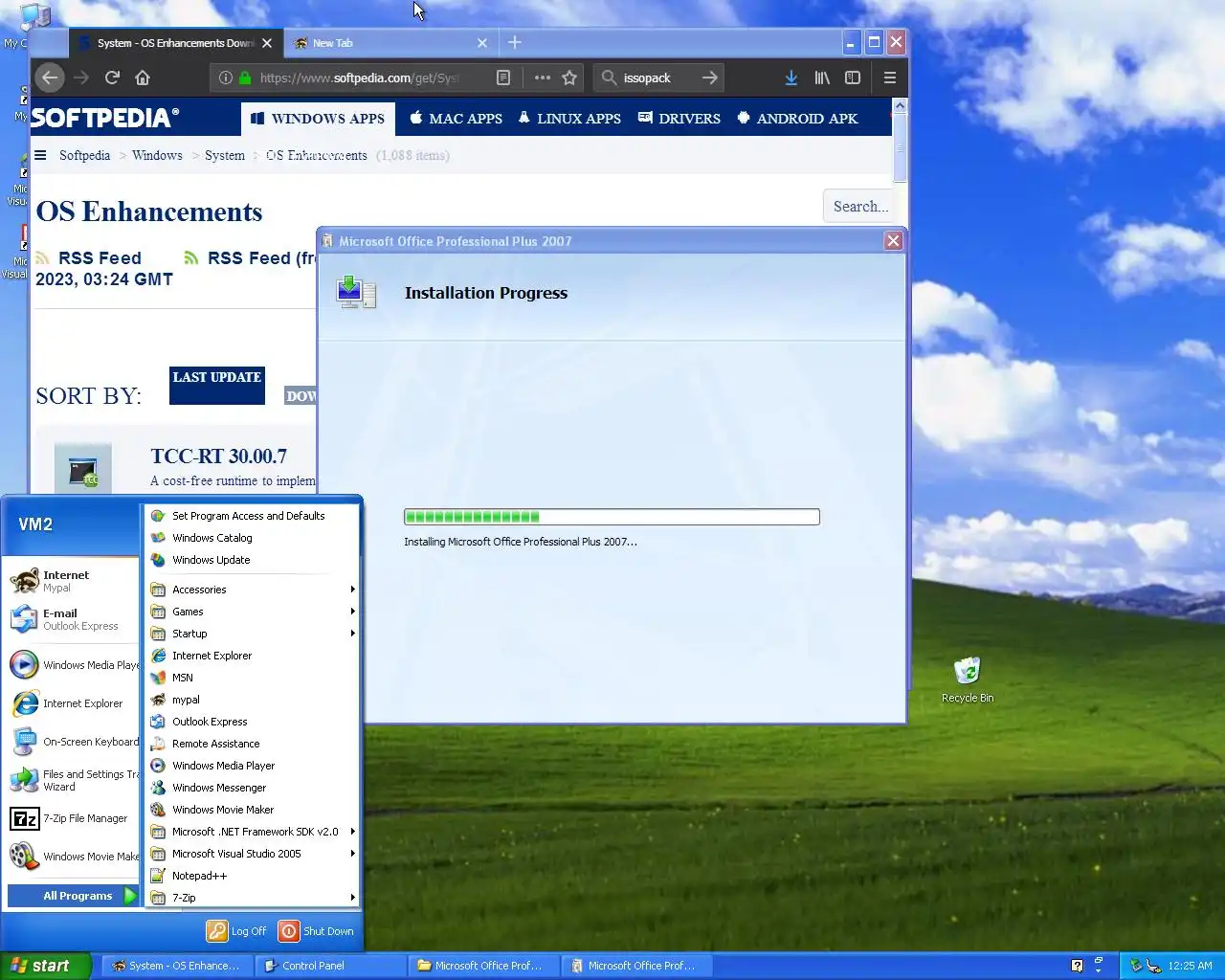
Task: Launch Windows Messenger
Action: click(253, 788)
